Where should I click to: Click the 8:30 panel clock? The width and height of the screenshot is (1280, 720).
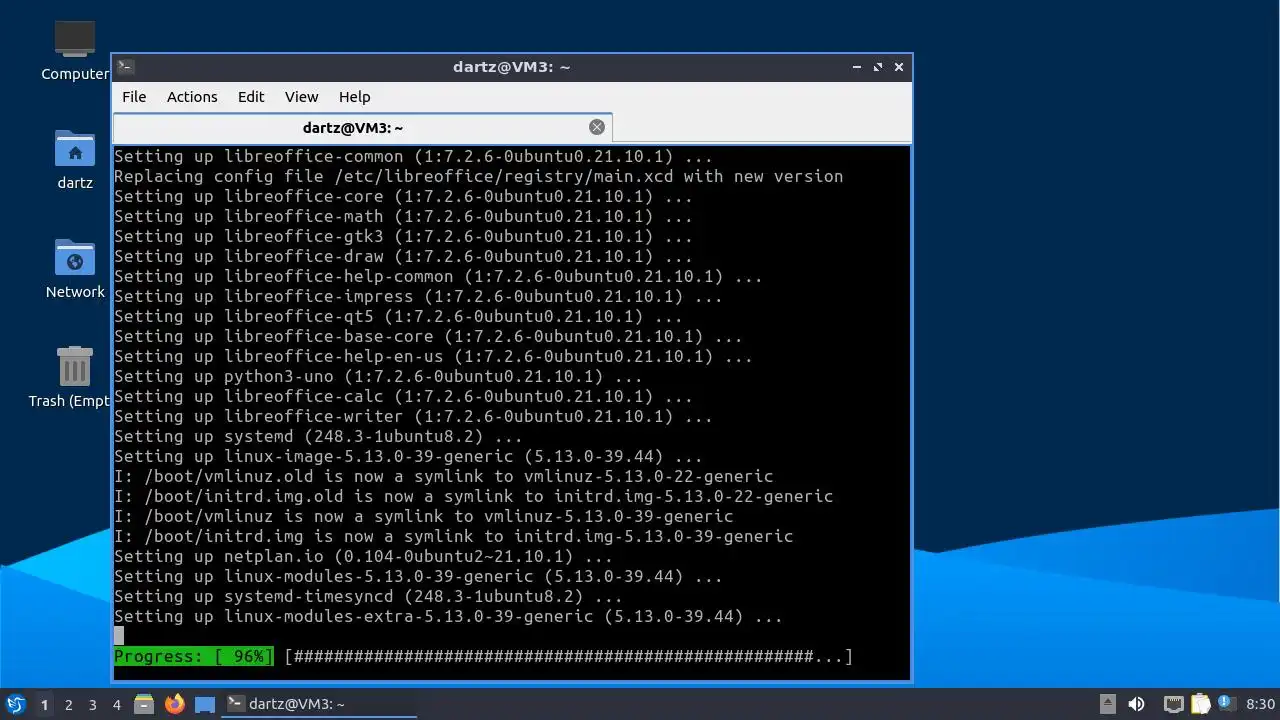point(1261,704)
